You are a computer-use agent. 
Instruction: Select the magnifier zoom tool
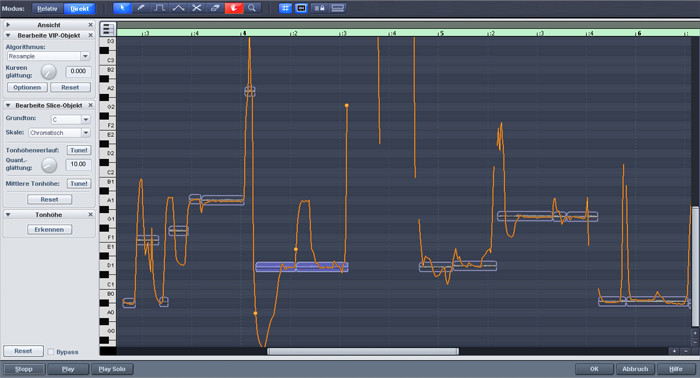click(252, 8)
